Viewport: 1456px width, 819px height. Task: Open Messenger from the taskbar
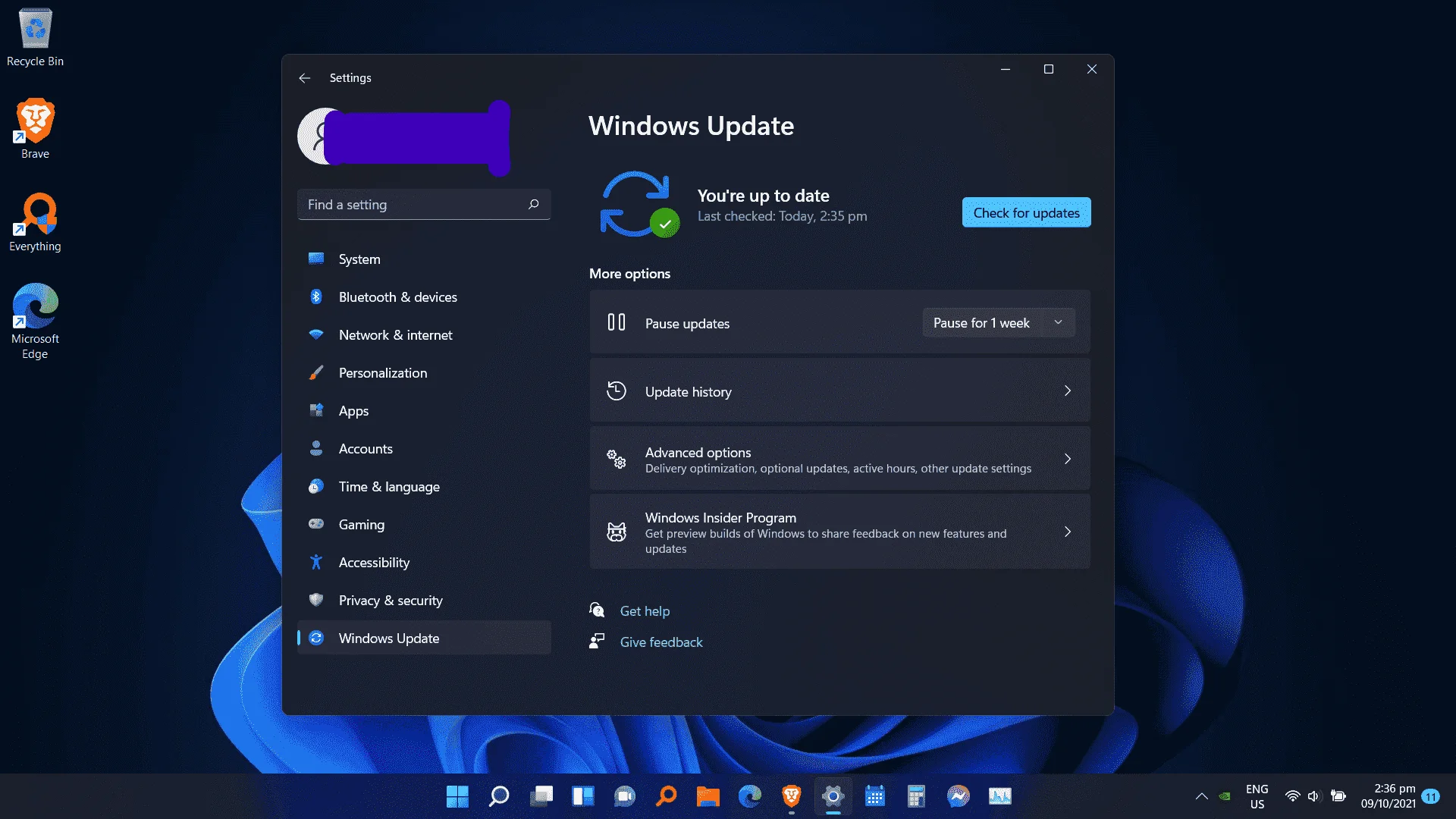(x=959, y=796)
